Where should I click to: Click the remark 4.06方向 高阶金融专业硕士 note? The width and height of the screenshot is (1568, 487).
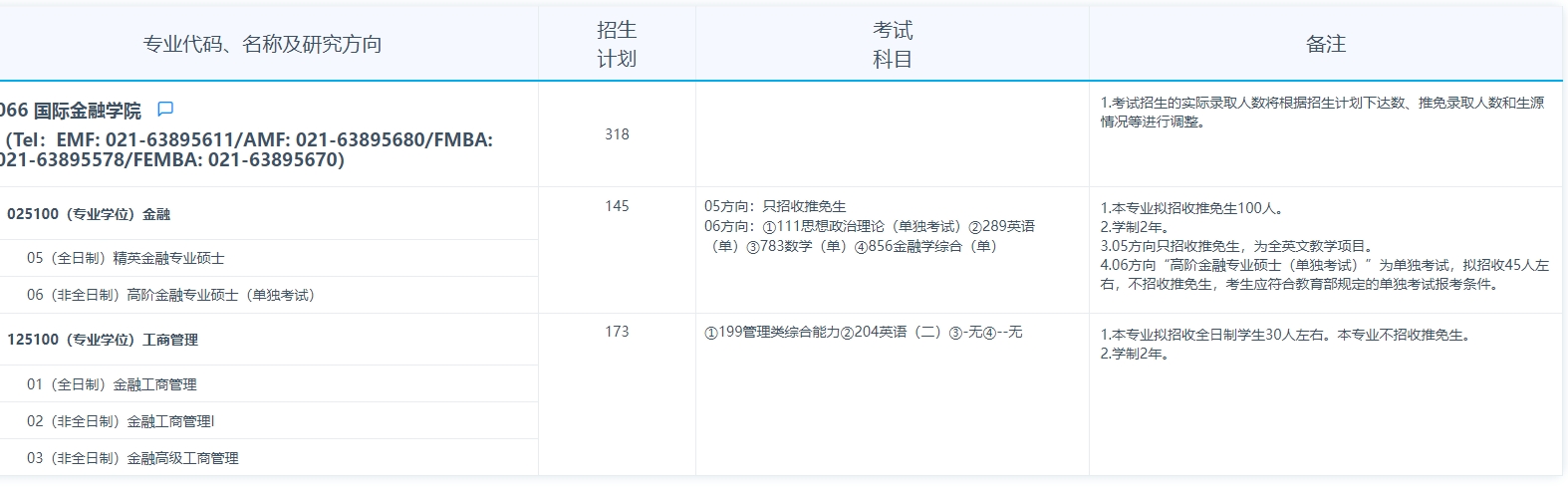1325,274
